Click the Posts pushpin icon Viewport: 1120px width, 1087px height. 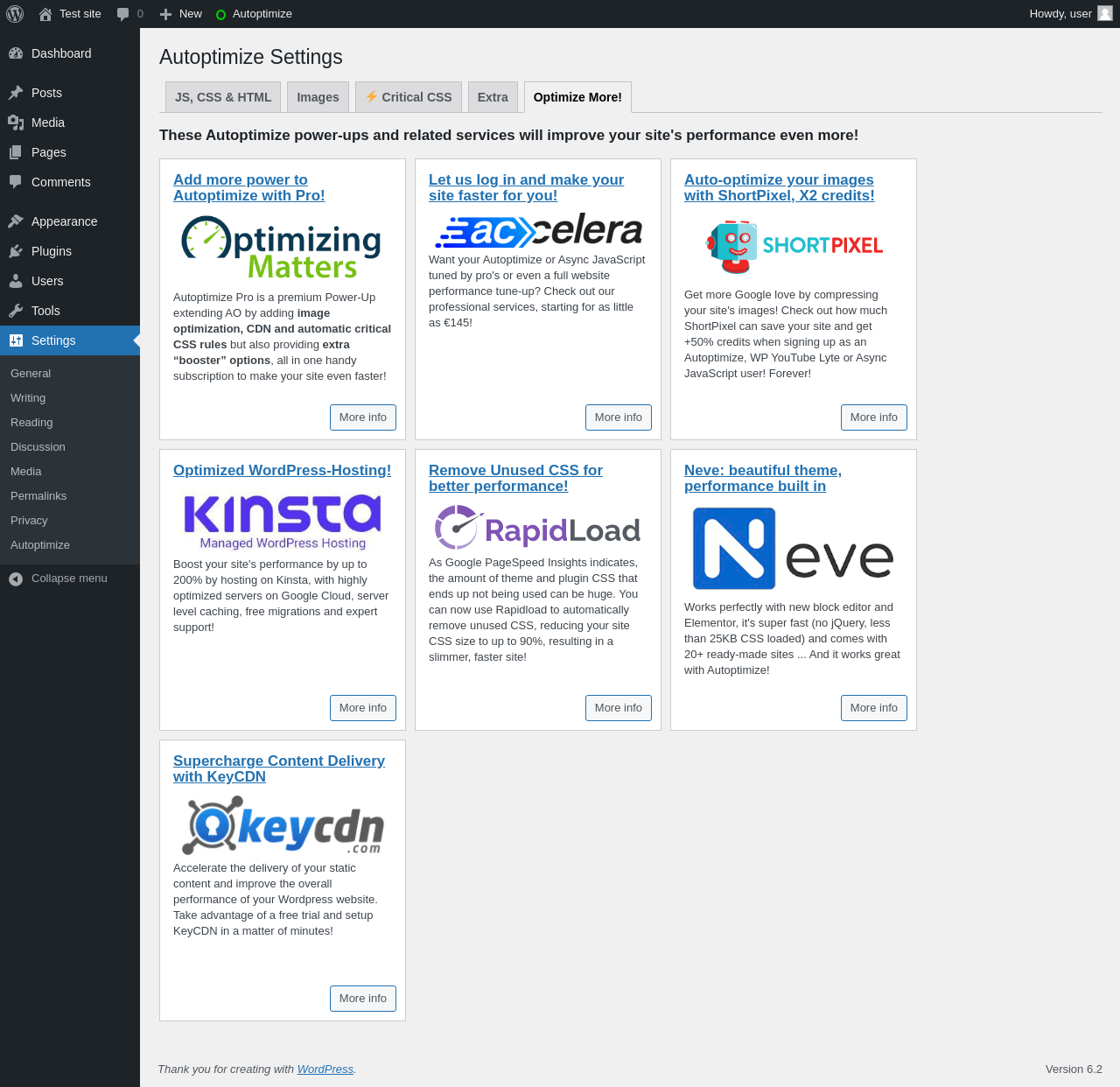[x=16, y=93]
